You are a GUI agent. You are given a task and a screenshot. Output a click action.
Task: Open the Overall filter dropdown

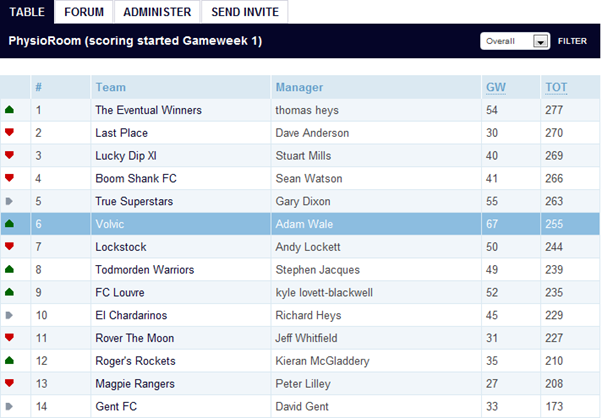click(515, 41)
